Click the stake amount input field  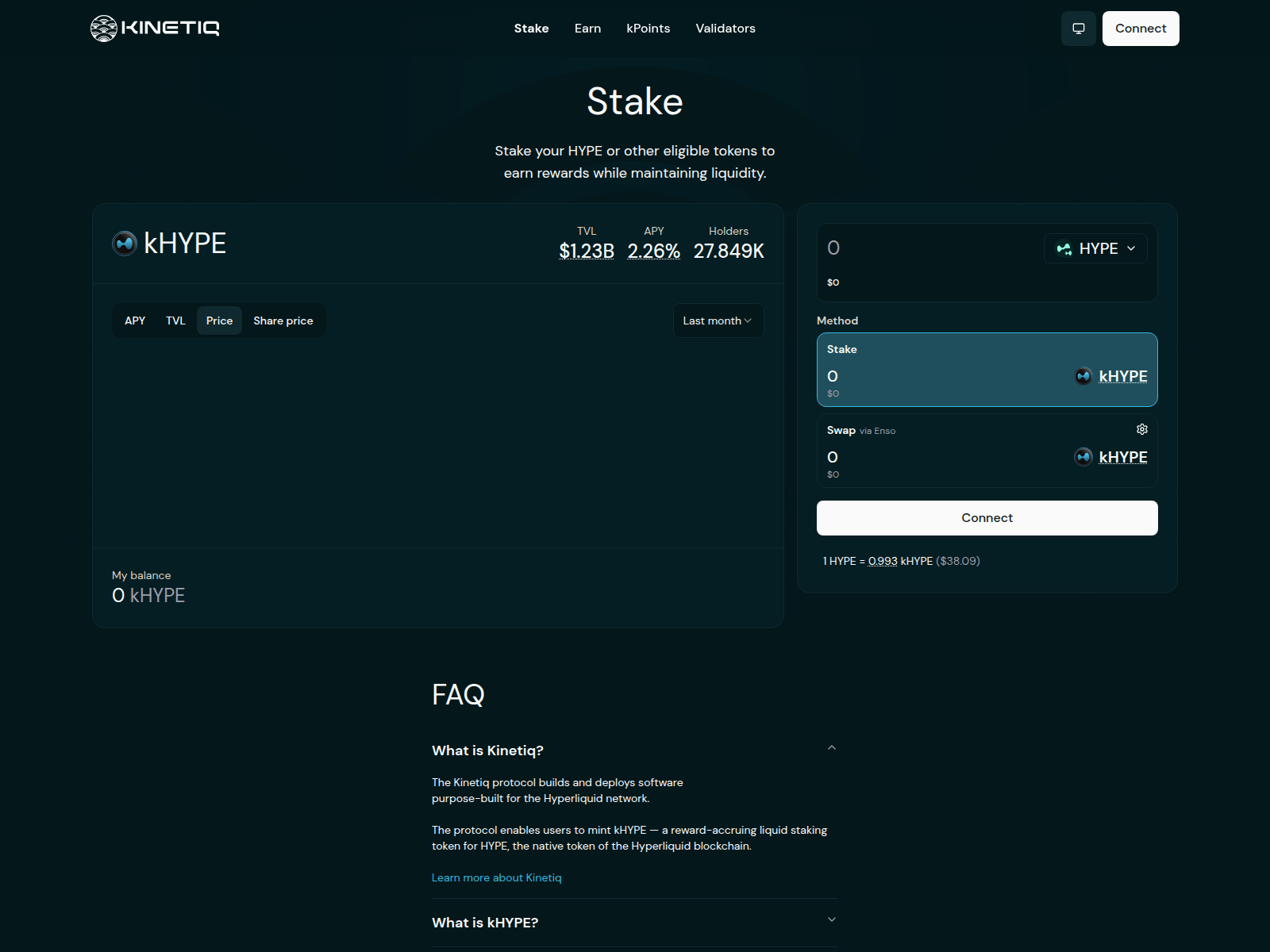pyautogui.click(x=929, y=248)
